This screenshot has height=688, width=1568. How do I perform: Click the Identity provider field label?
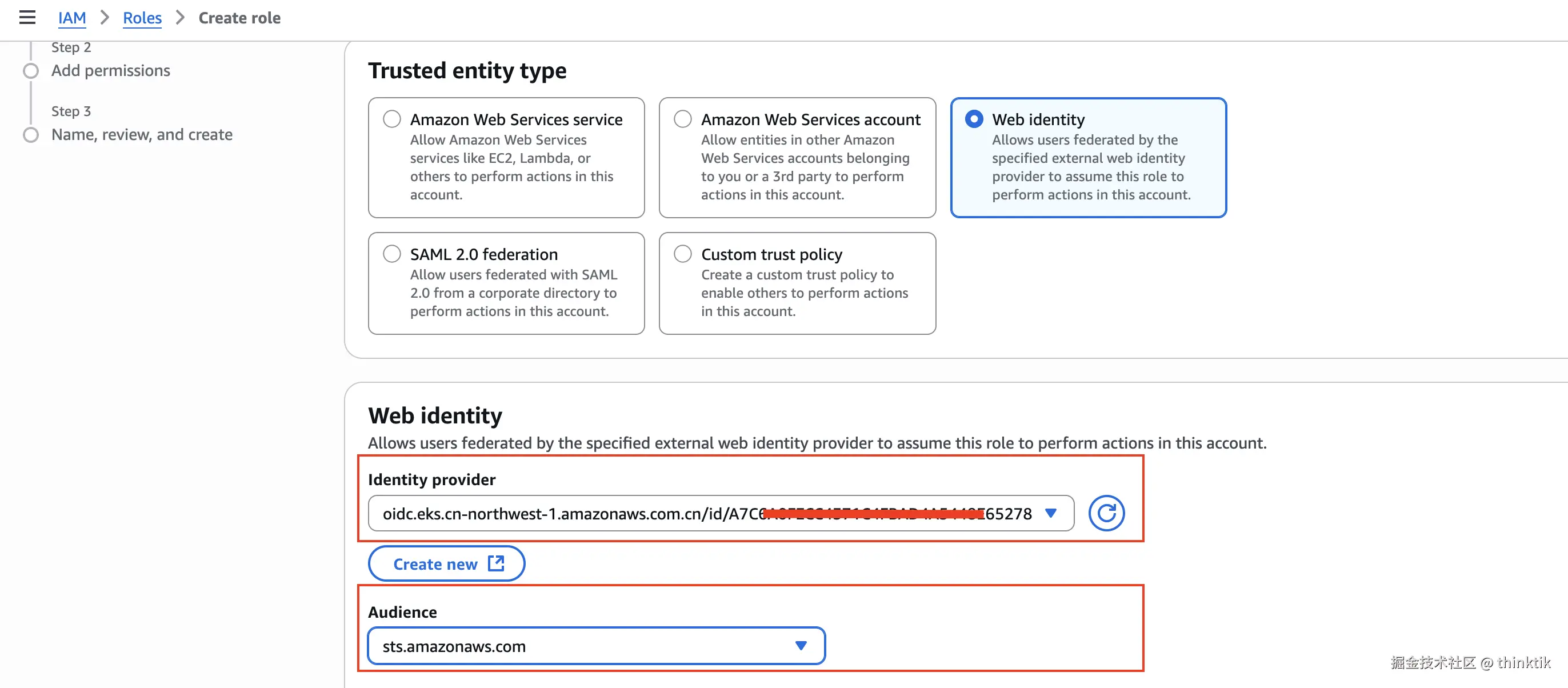(x=431, y=480)
